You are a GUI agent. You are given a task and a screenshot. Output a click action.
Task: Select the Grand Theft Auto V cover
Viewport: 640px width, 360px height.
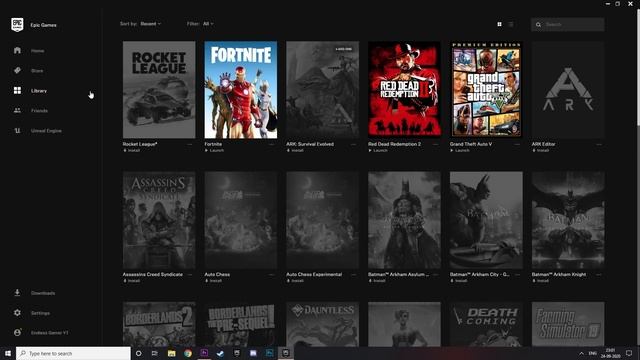pos(486,89)
